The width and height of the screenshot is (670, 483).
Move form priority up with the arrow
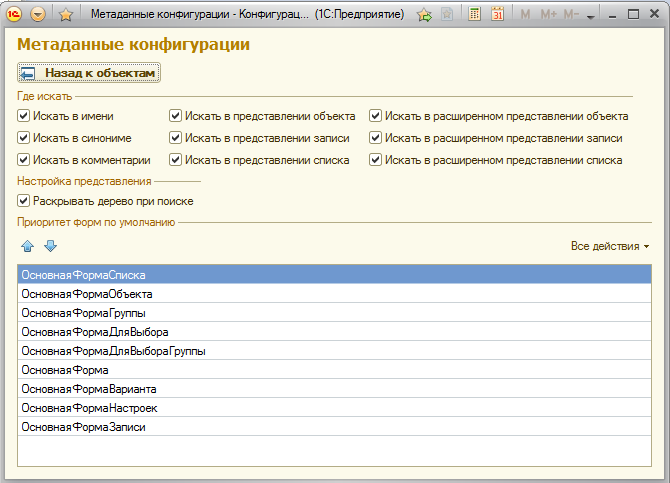(x=27, y=246)
